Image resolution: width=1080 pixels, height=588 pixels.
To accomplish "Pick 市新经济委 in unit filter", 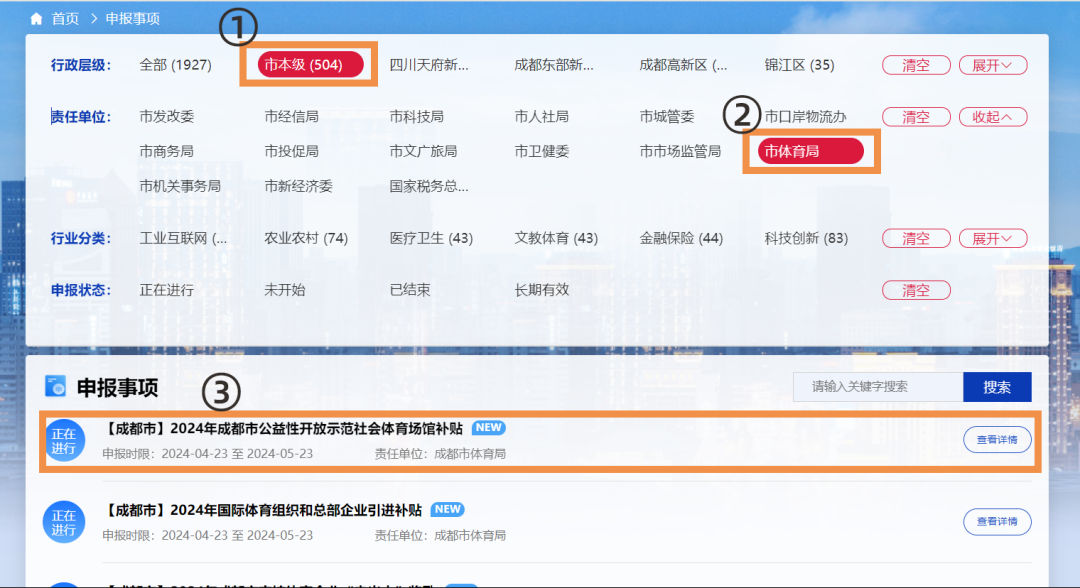I will tap(298, 186).
